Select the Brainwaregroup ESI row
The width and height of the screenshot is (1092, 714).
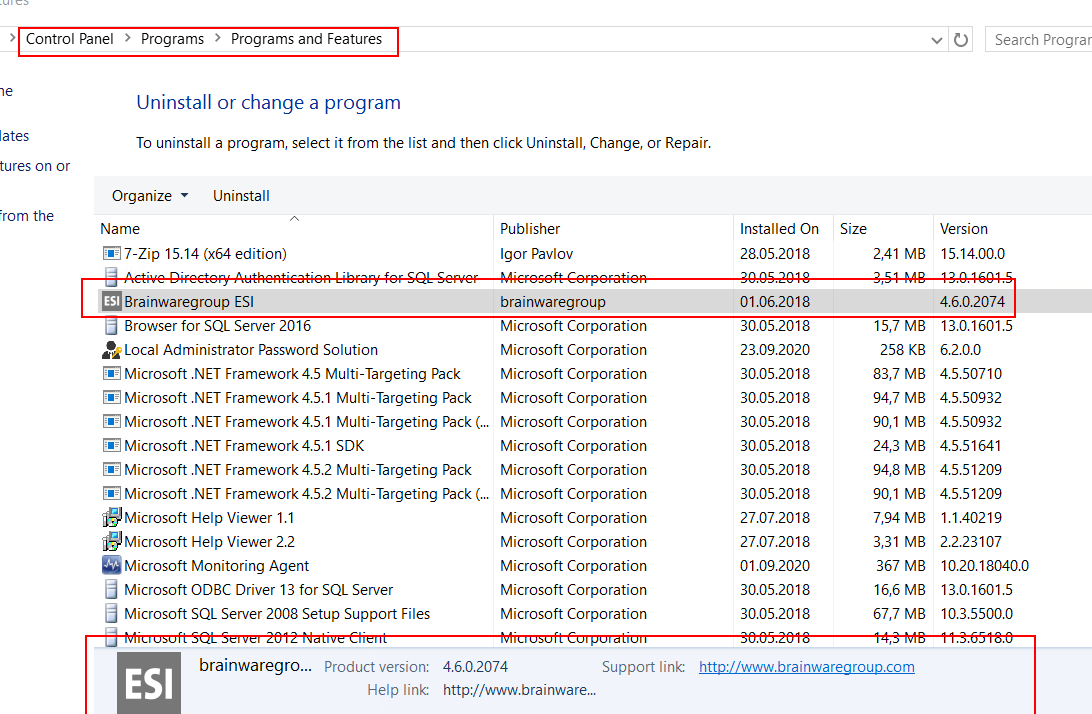(x=593, y=302)
